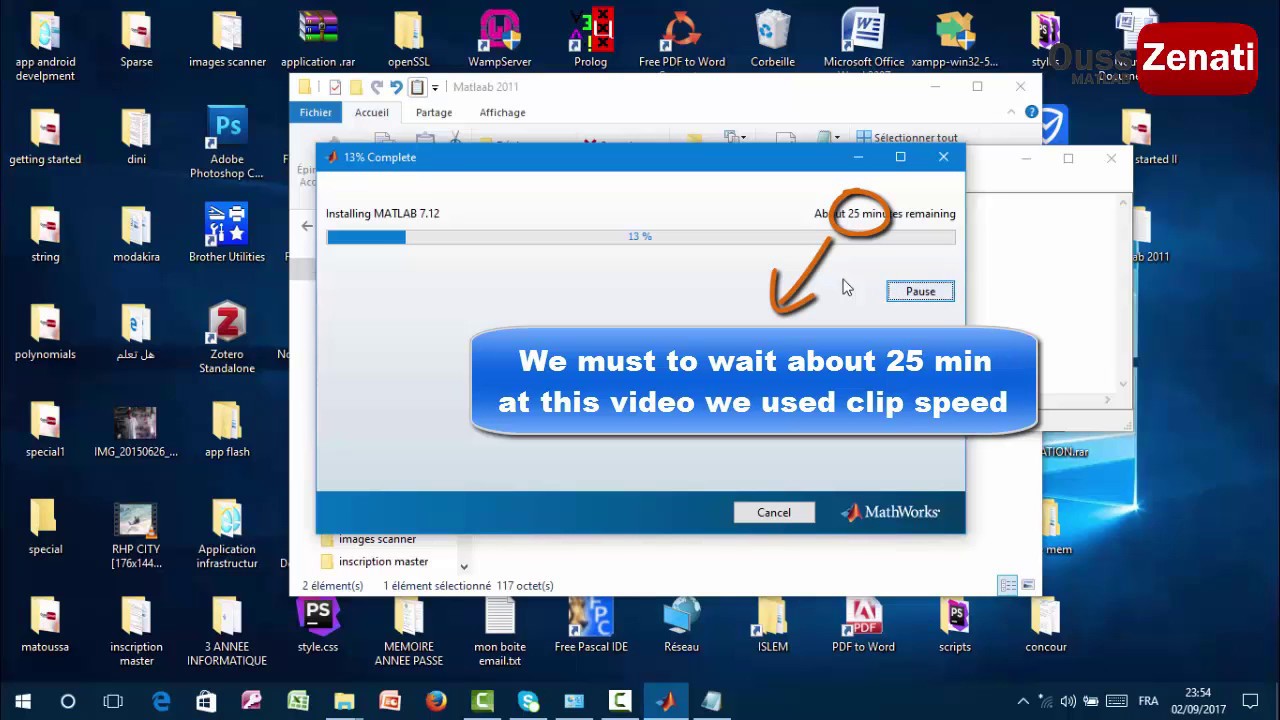Open Cortana search circle
Image resolution: width=1280 pixels, height=720 pixels.
68,701
